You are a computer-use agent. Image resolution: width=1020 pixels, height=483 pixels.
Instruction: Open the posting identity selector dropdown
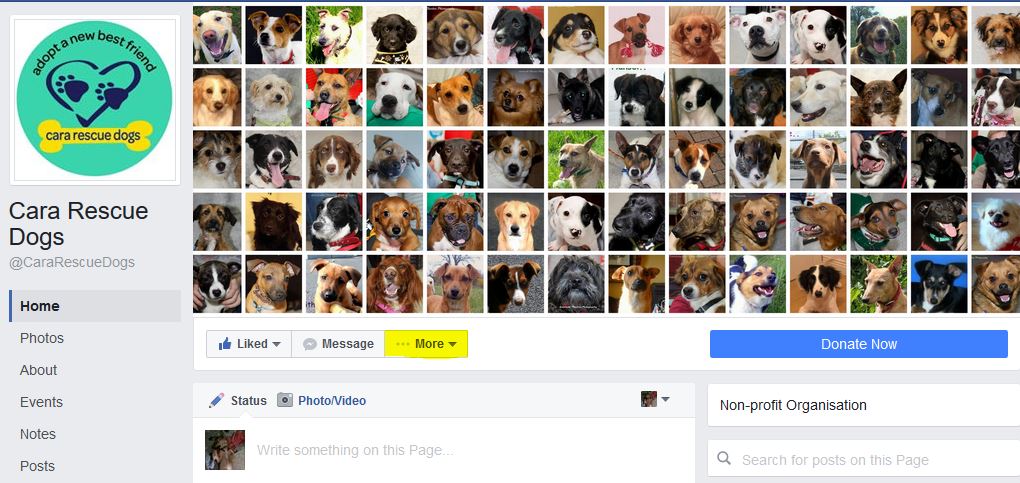pos(655,399)
